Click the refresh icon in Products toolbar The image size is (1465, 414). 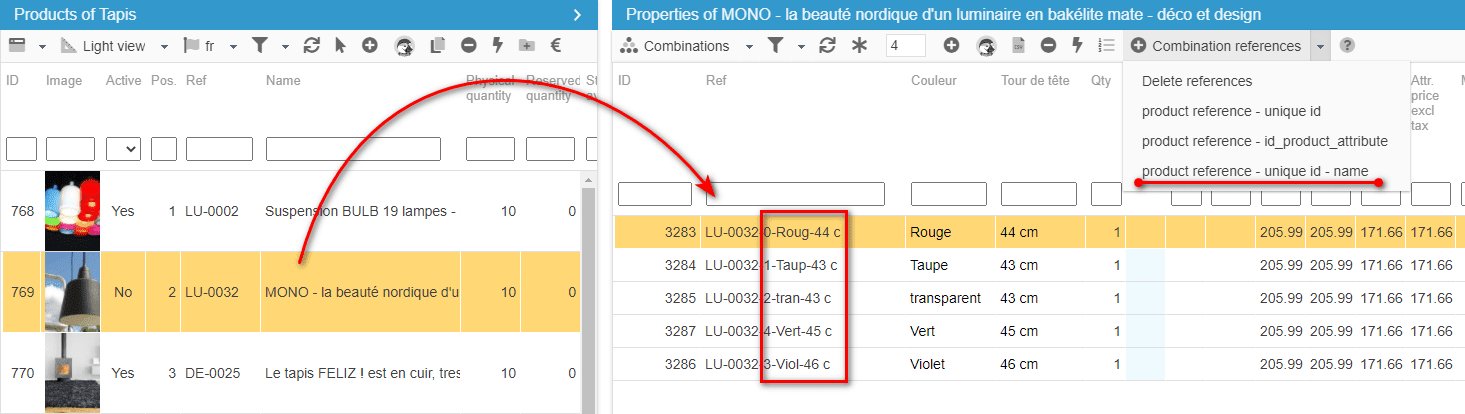312,46
